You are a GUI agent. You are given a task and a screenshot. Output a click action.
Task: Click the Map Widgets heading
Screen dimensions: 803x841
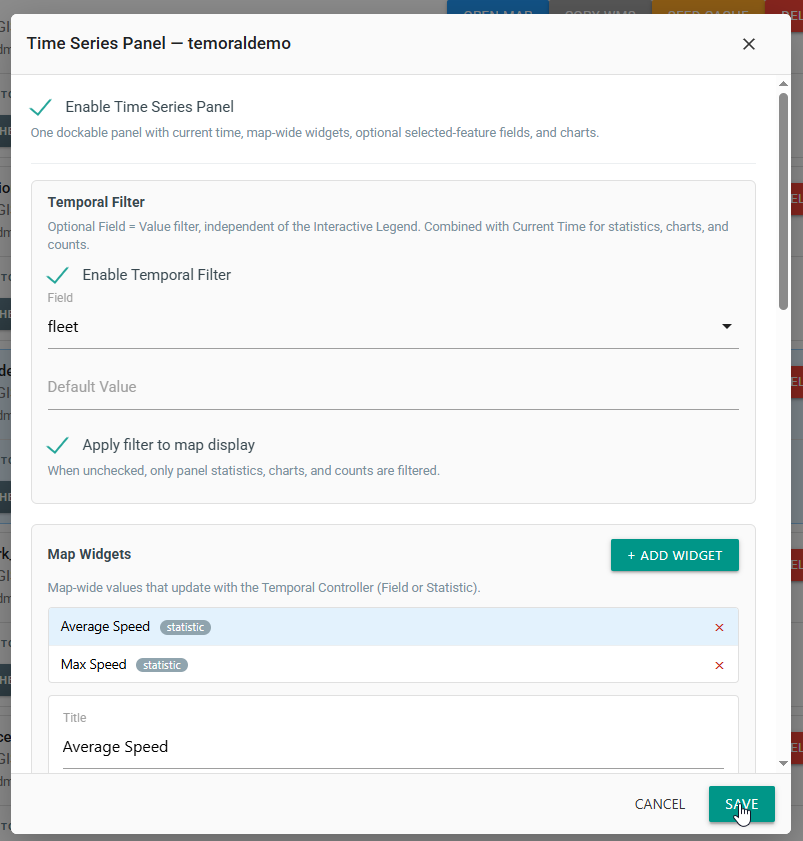click(x=89, y=554)
